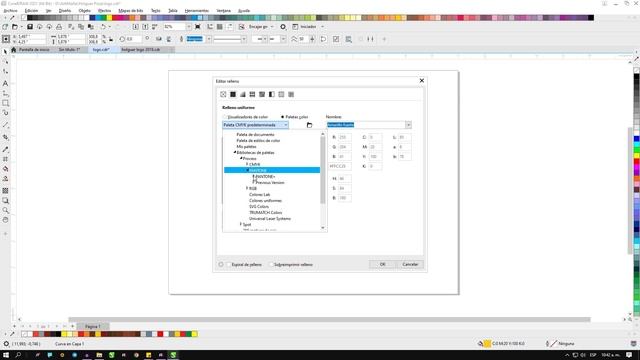640x360 pixels.
Task: Expand the RGB tree node
Action: click(x=247, y=188)
